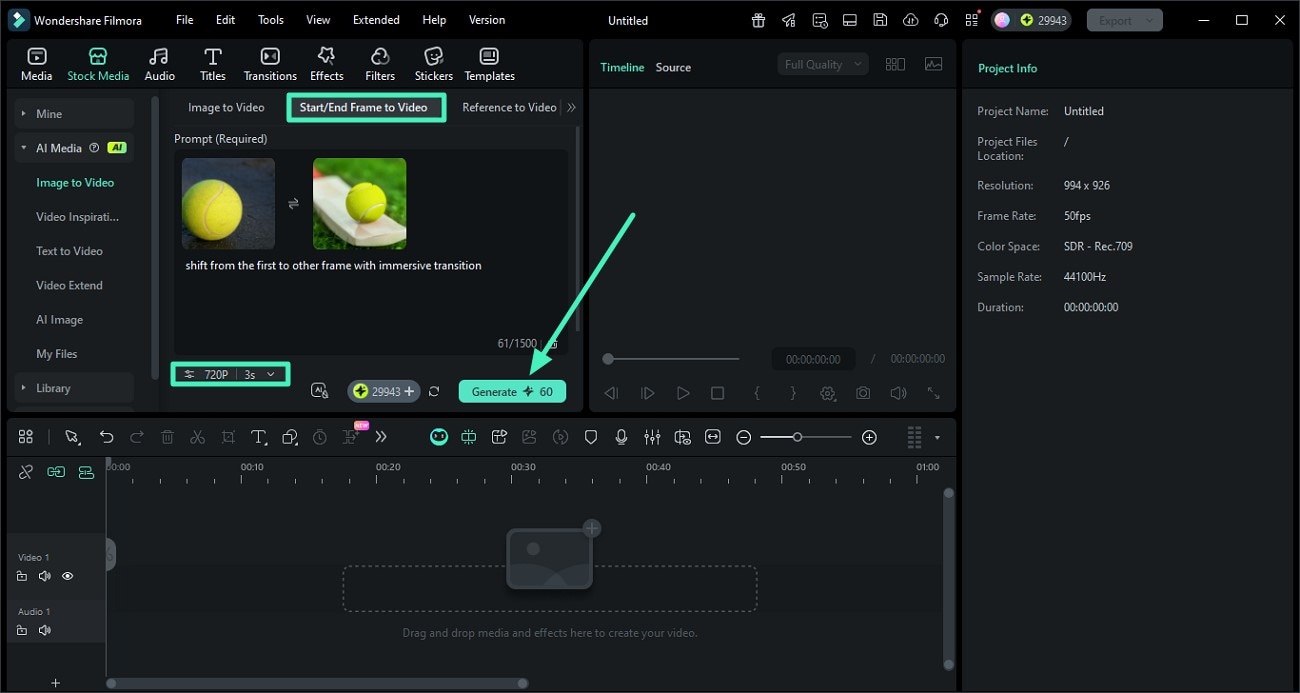Open the Stickers tab
This screenshot has height=693, width=1300.
tap(434, 64)
